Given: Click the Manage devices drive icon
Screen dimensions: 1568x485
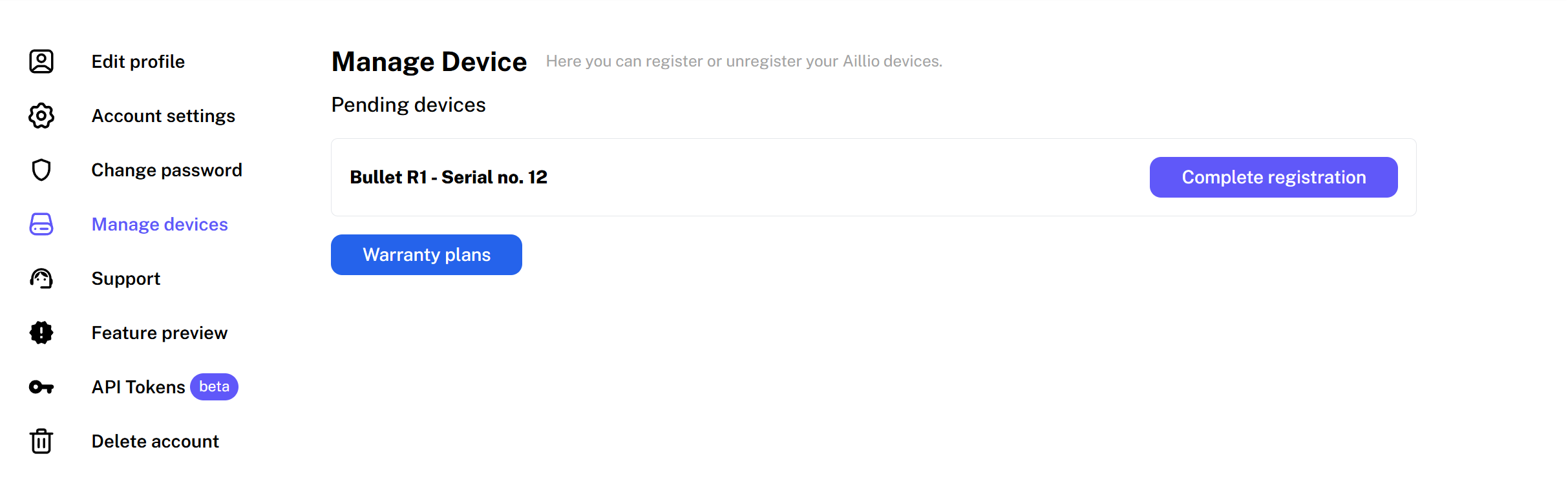Looking at the screenshot, I should pos(41,224).
